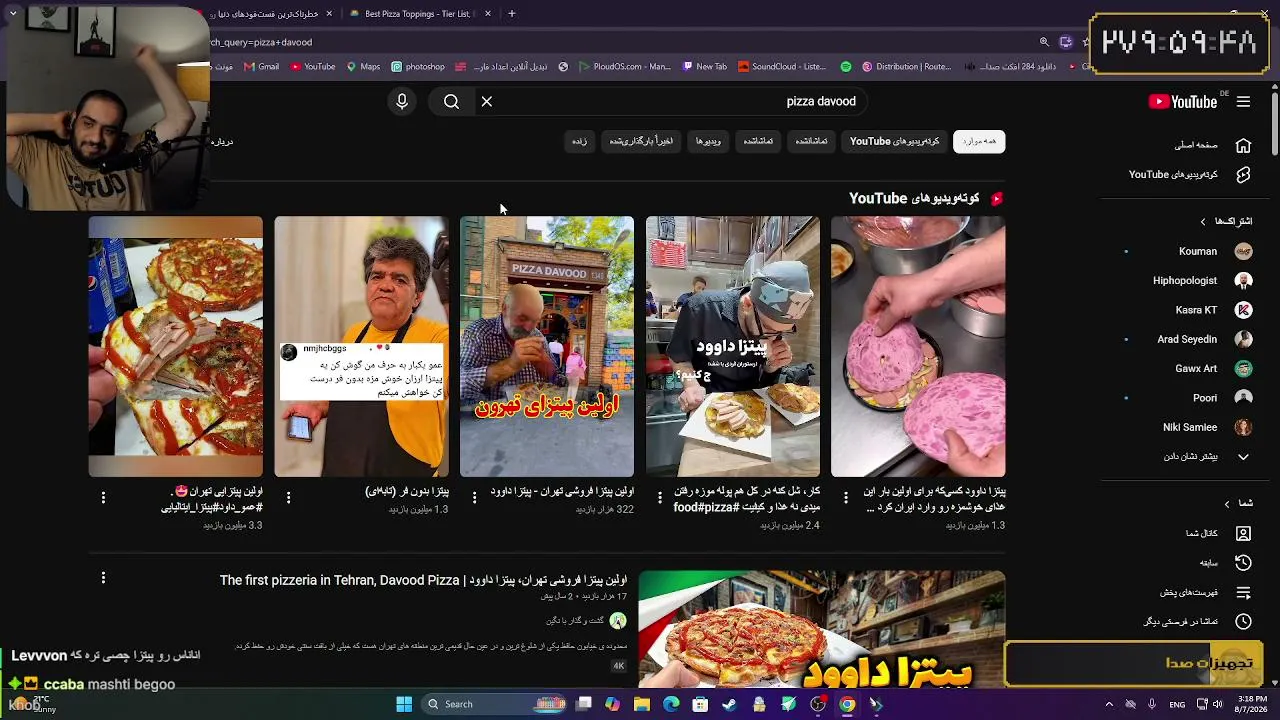Image resolution: width=1280 pixels, height=720 pixels.
Task: Open the Distribution | Route bookmark
Action: click(x=906, y=67)
